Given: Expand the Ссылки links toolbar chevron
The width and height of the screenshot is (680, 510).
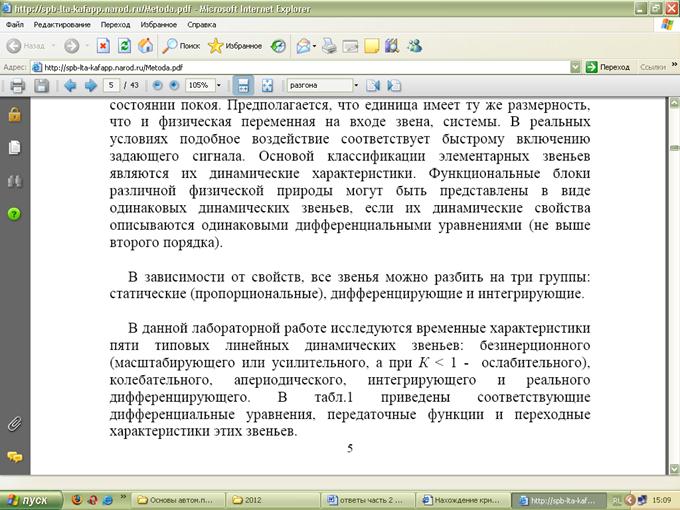Looking at the screenshot, I should click(674, 65).
